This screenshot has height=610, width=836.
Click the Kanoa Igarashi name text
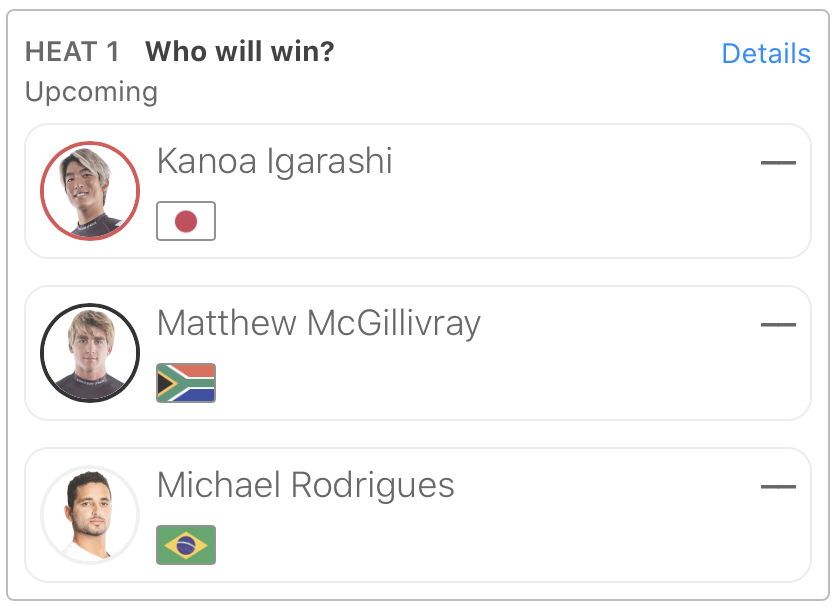[275, 161]
